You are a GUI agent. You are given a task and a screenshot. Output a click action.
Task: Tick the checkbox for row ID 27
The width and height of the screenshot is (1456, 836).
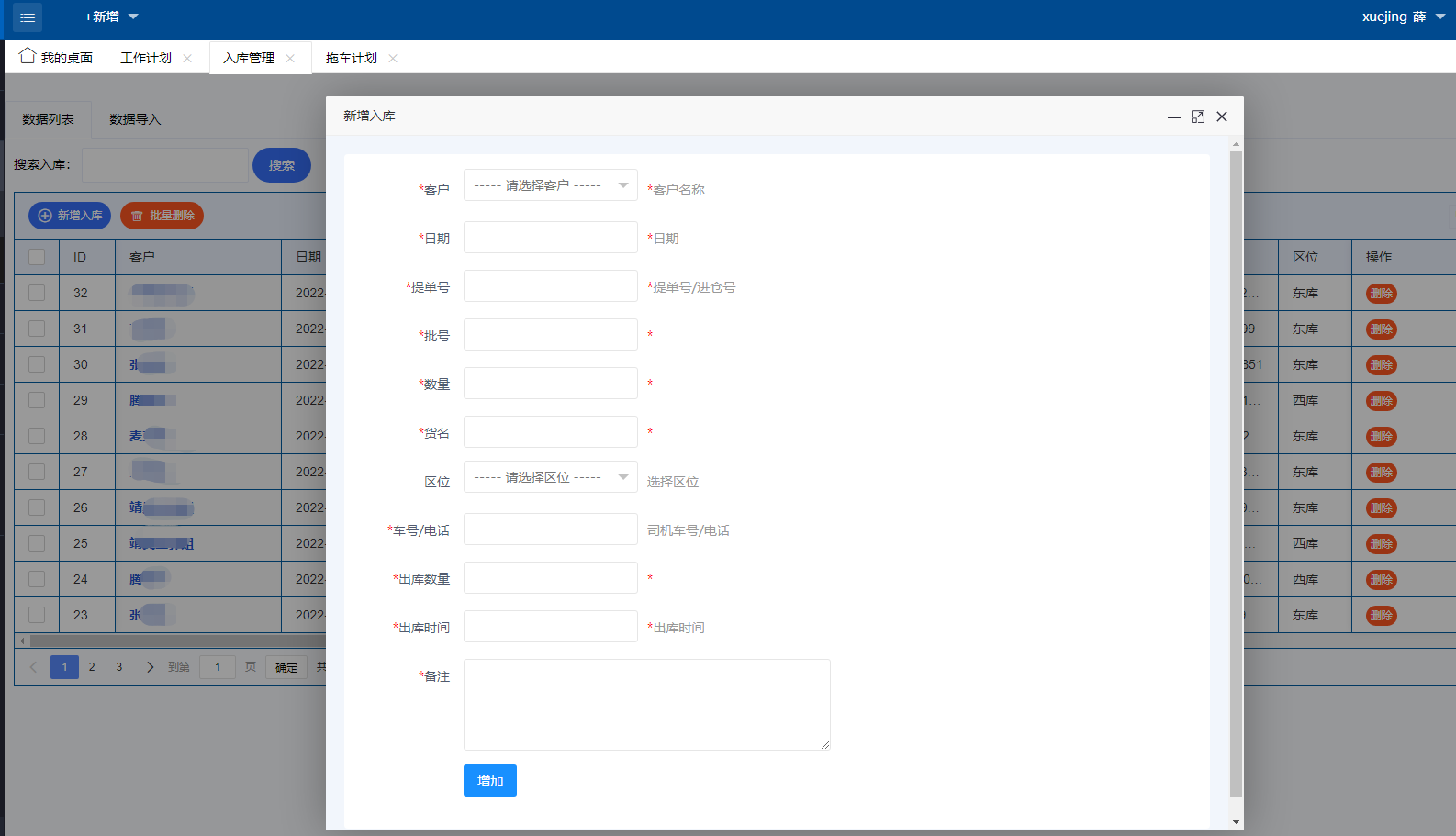pyautogui.click(x=37, y=472)
